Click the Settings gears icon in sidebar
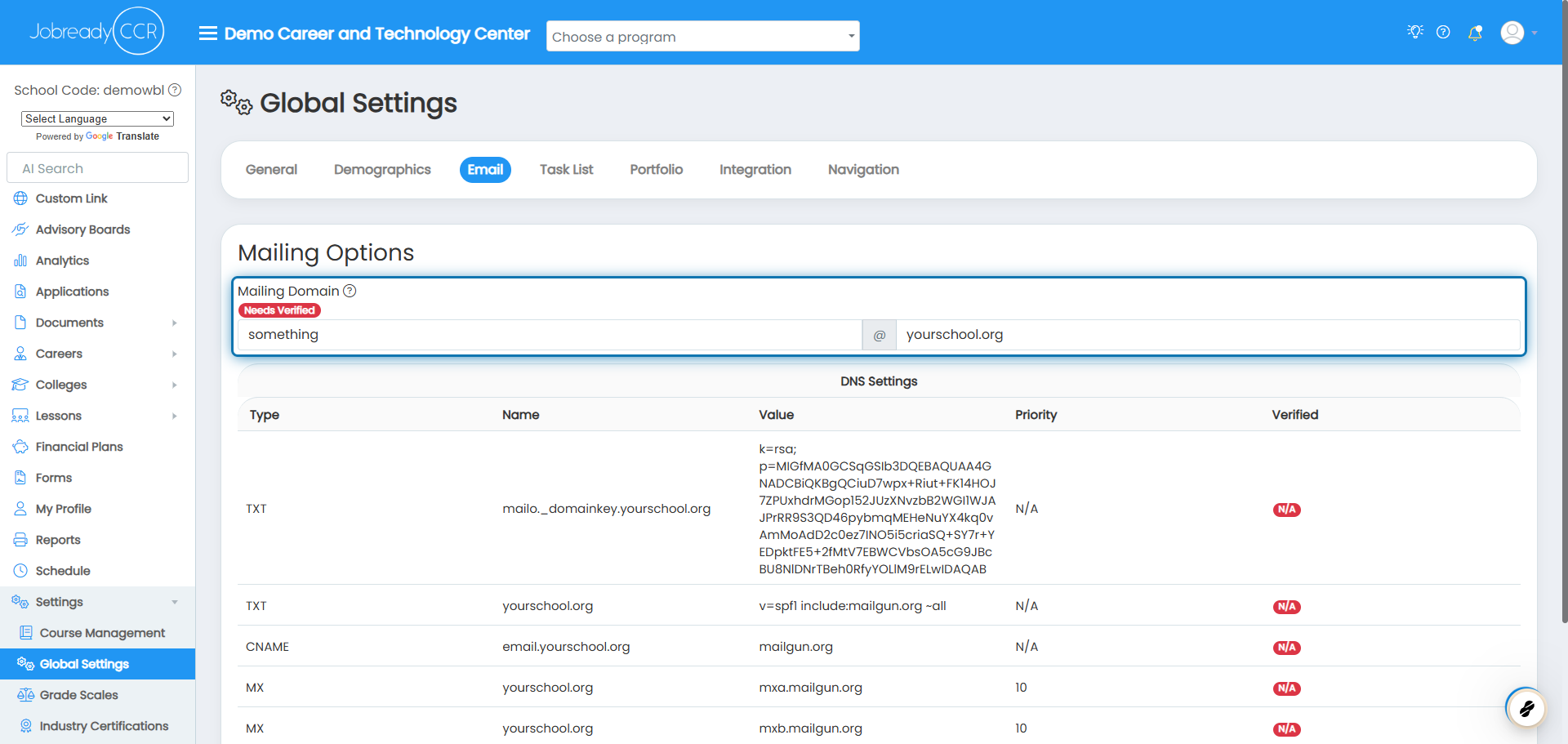 click(20, 602)
